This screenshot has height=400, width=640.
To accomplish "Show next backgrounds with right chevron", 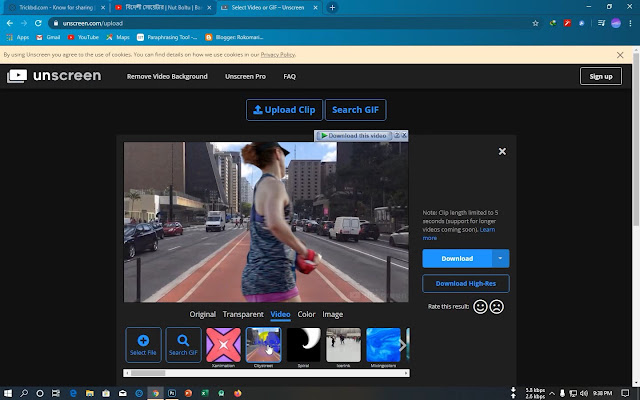I will [402, 345].
